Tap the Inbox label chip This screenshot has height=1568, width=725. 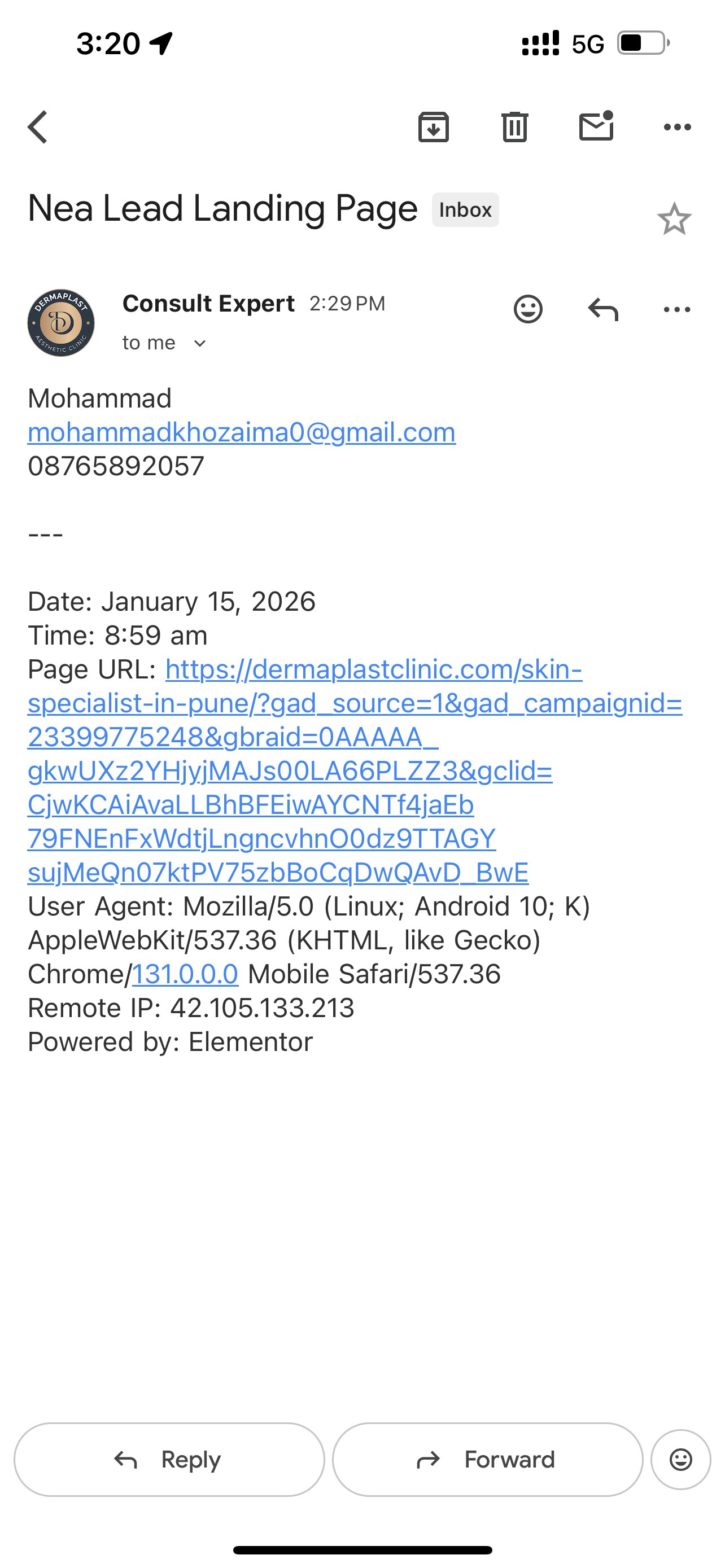pyautogui.click(x=465, y=210)
